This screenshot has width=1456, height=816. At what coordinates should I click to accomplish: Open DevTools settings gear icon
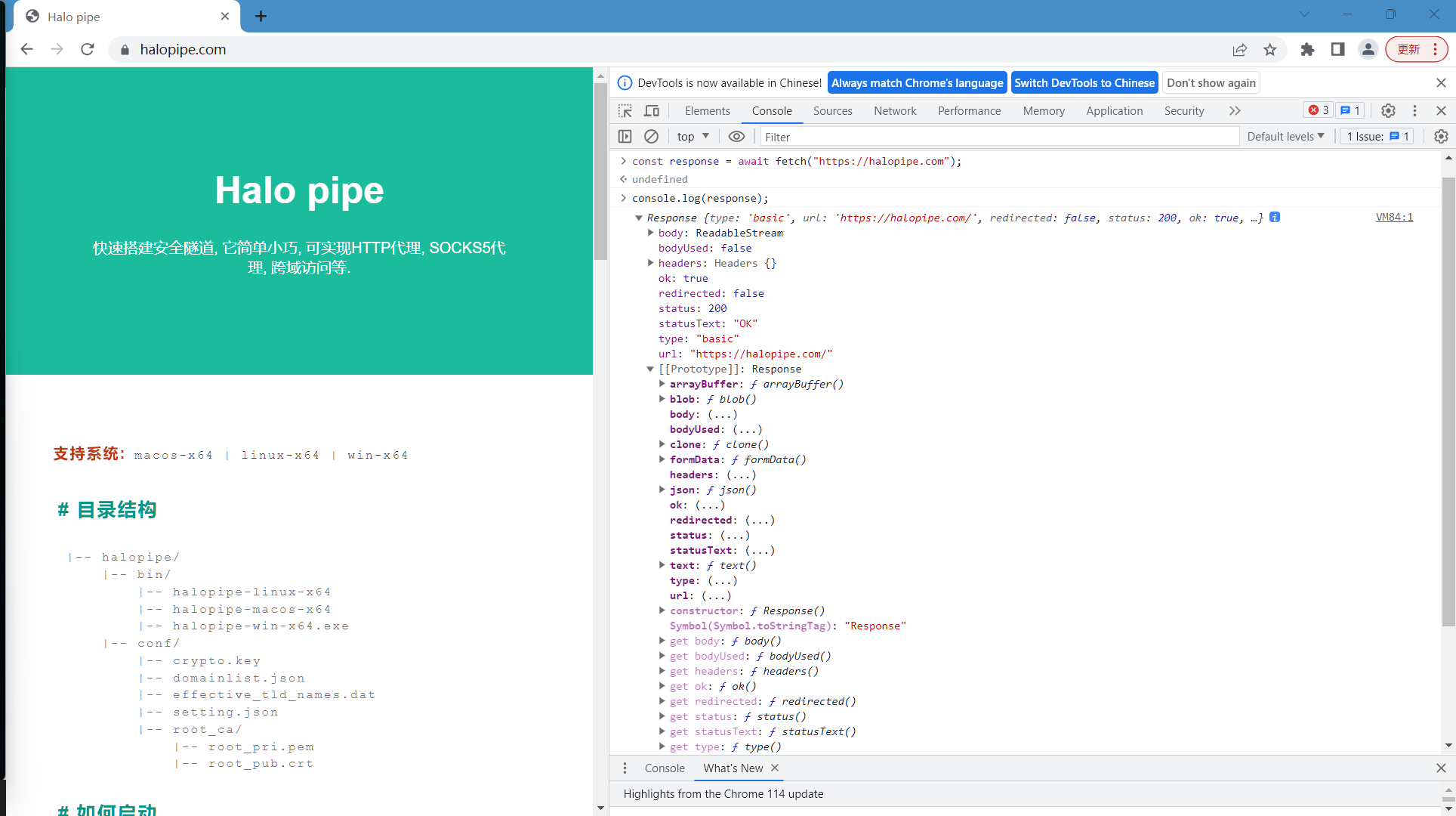pos(1388,110)
